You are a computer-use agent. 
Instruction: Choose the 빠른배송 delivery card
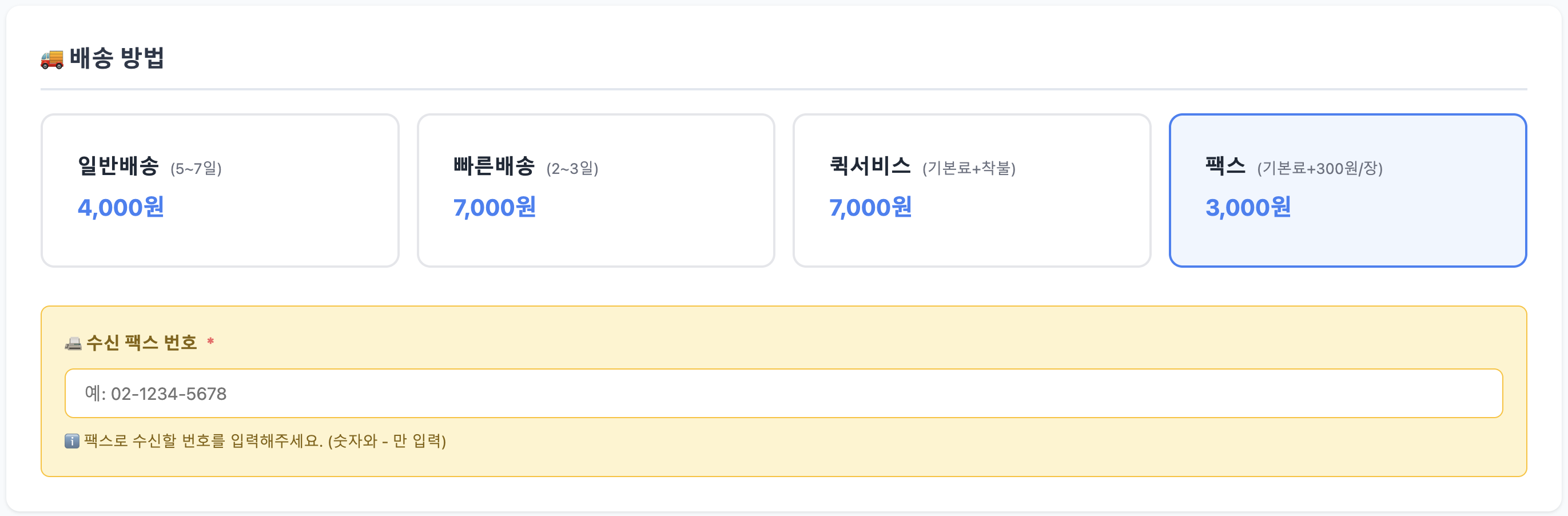(595, 190)
